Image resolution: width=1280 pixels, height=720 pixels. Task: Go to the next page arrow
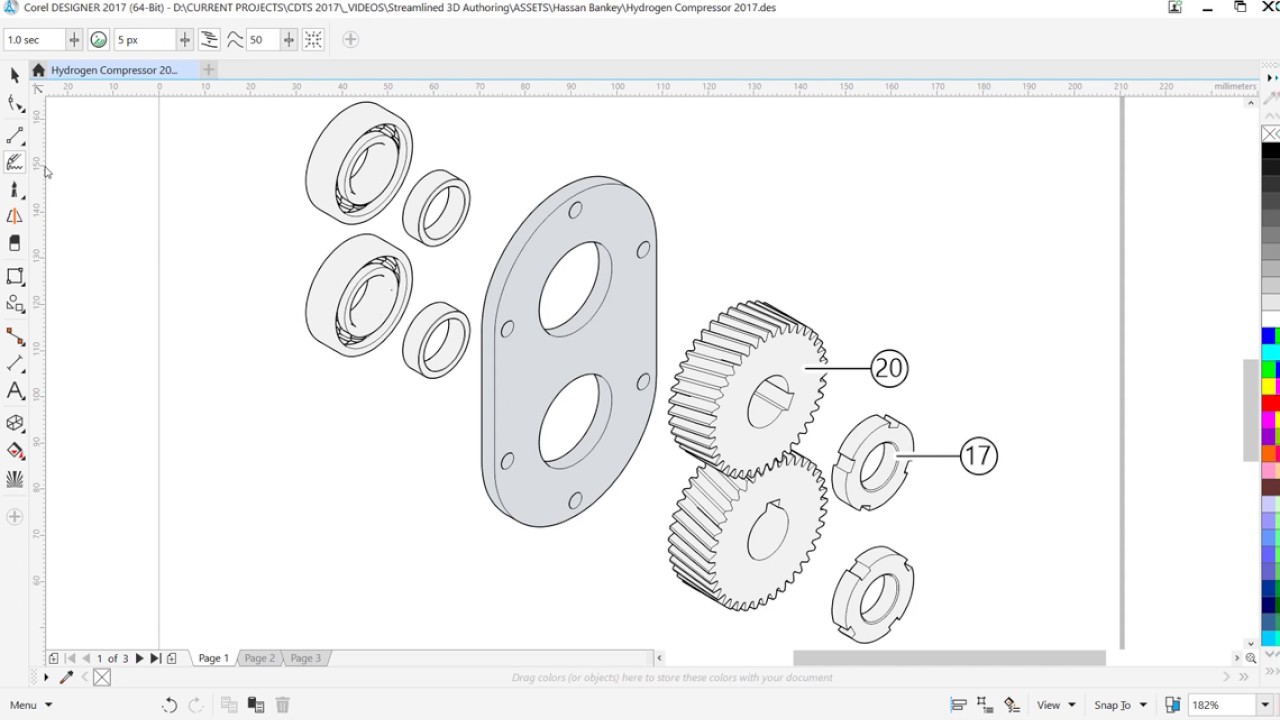139,658
